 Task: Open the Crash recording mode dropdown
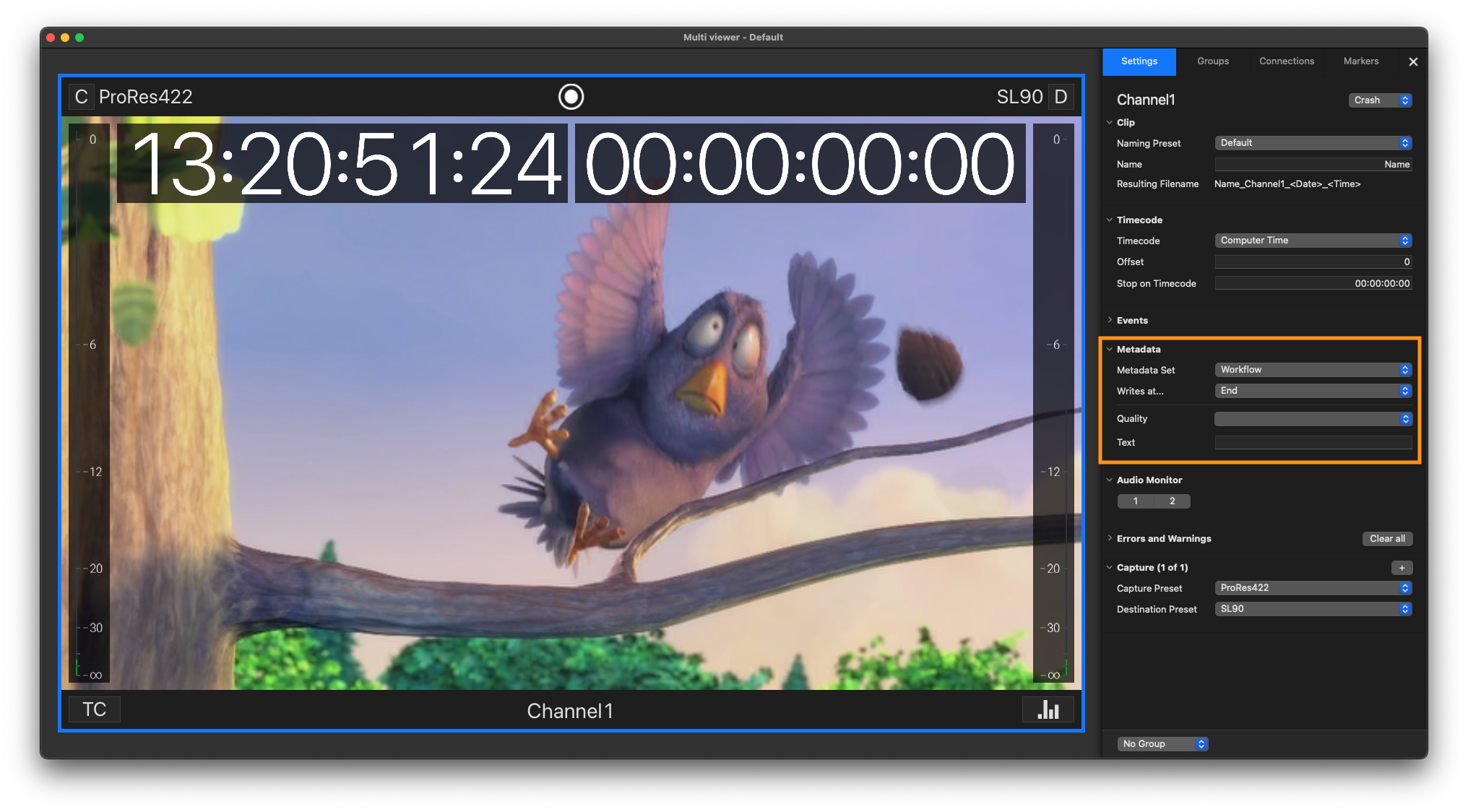point(1380,100)
